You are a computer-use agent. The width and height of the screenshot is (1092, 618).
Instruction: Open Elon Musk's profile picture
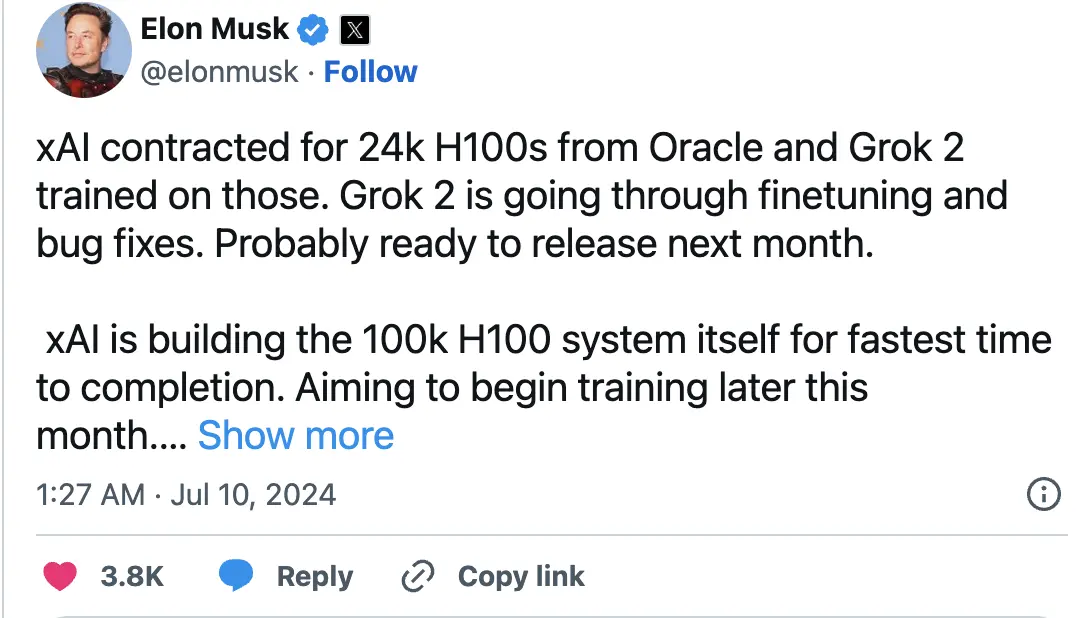[84, 50]
